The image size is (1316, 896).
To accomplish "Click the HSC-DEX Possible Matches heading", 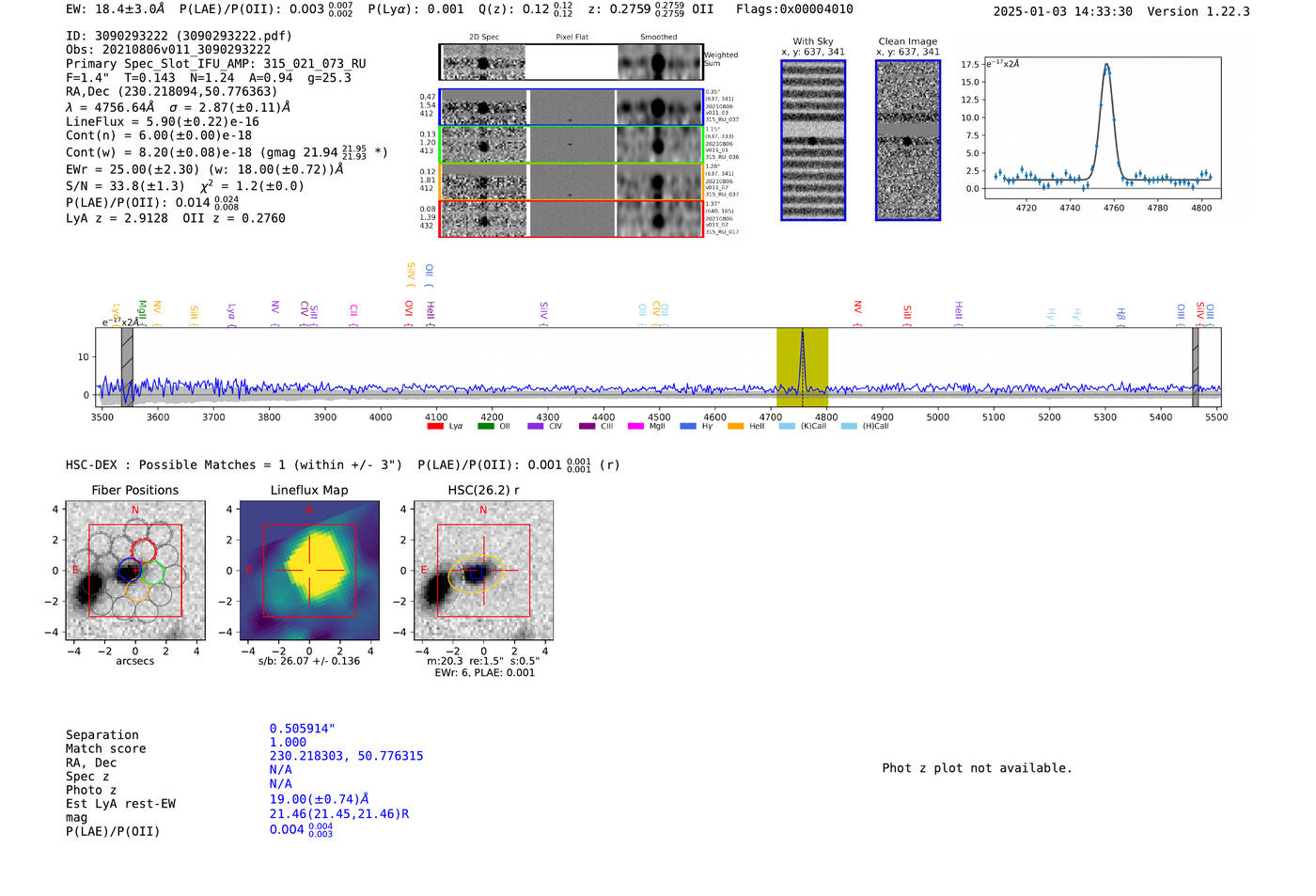I will coord(234,465).
